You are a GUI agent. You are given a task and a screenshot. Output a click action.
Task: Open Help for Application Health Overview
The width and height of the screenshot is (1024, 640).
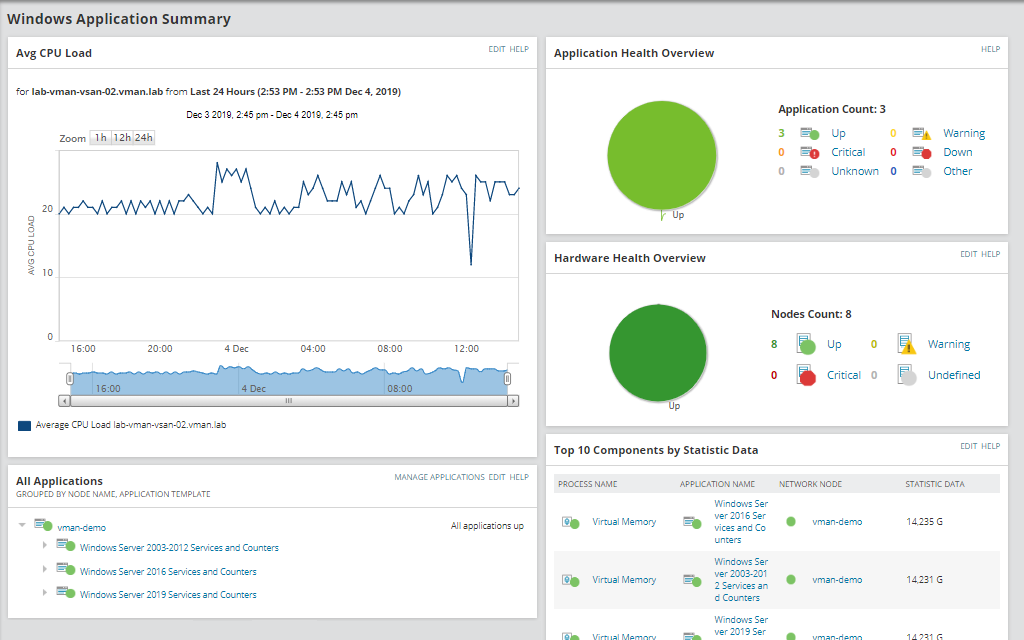point(990,49)
